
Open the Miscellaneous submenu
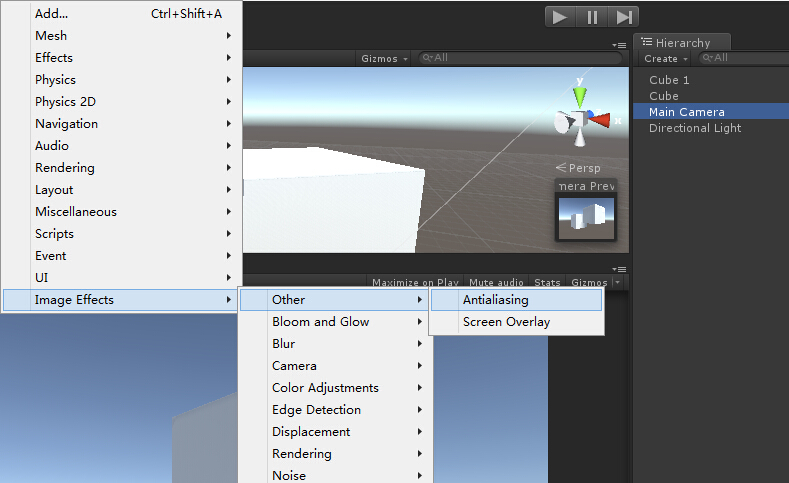tap(122, 211)
